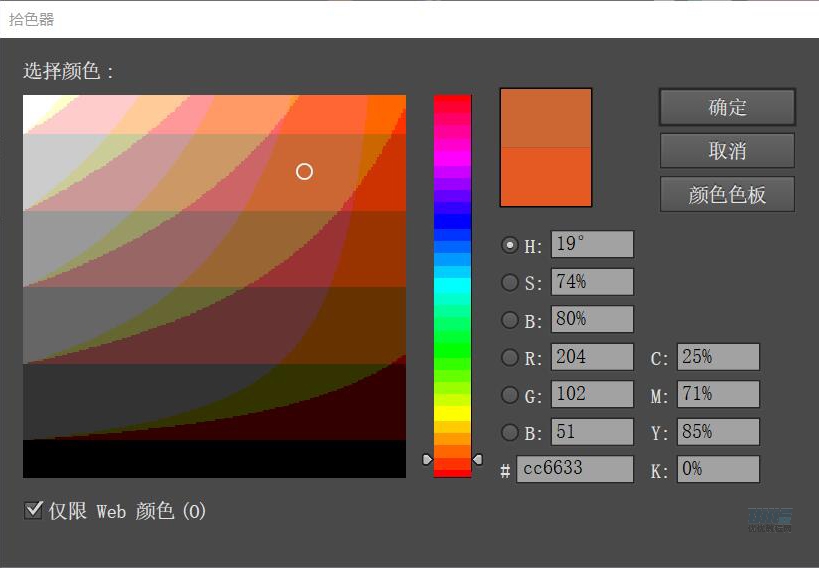Select the G green radio button
The height and width of the screenshot is (568, 819).
point(509,394)
